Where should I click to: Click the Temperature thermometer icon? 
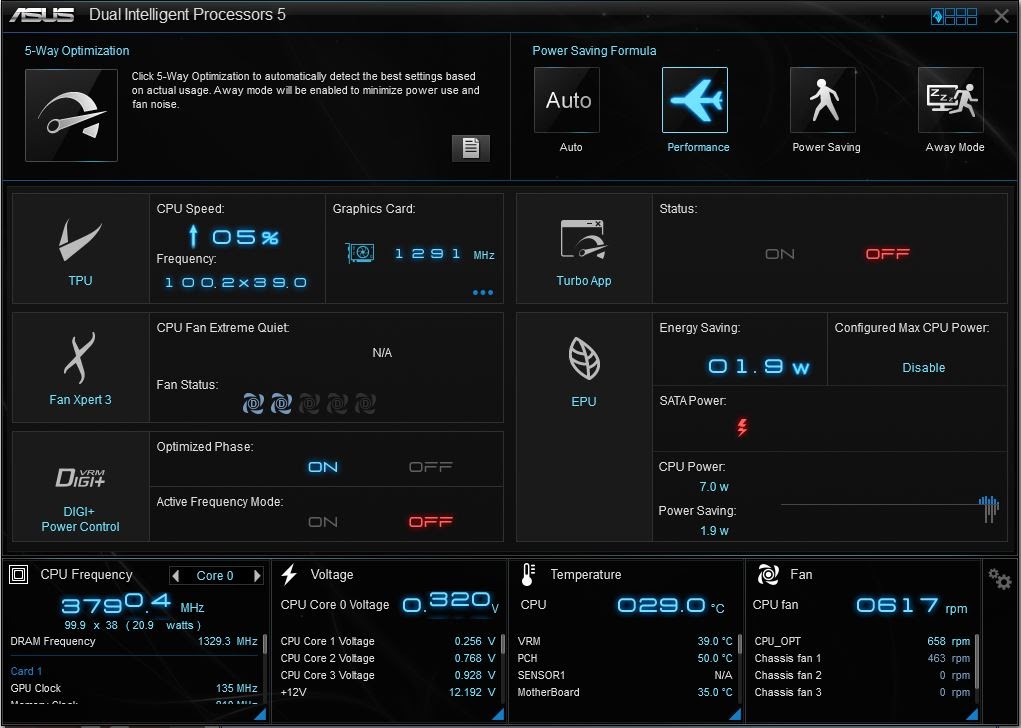(527, 574)
